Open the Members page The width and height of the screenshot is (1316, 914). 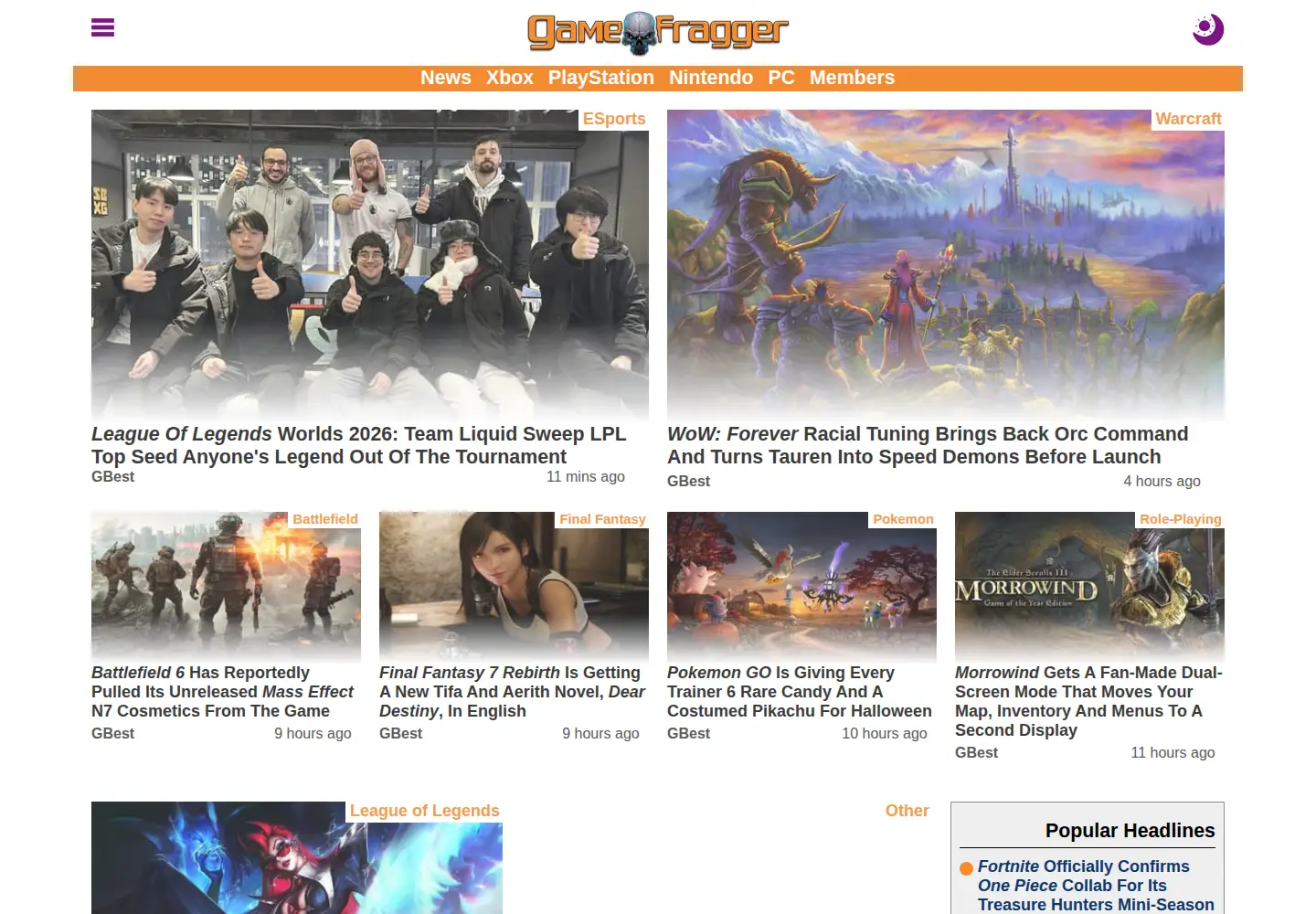[x=852, y=78]
